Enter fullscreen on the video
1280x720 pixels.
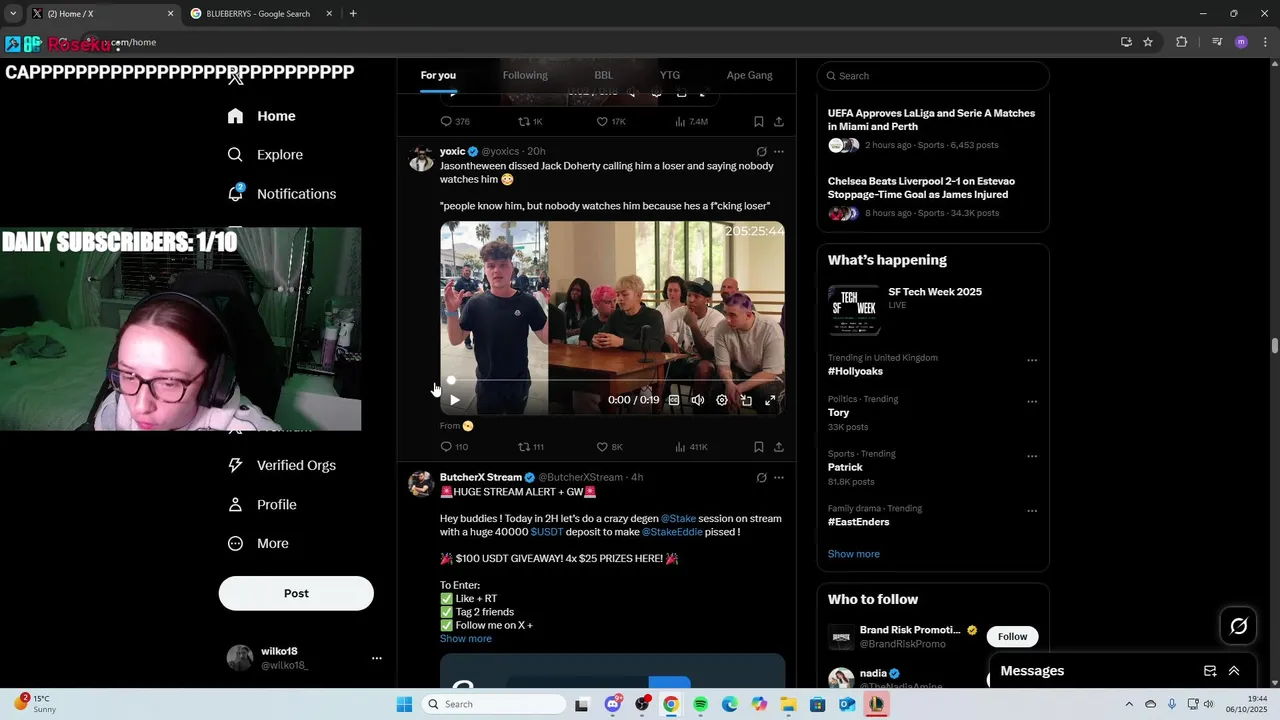pyautogui.click(x=770, y=400)
